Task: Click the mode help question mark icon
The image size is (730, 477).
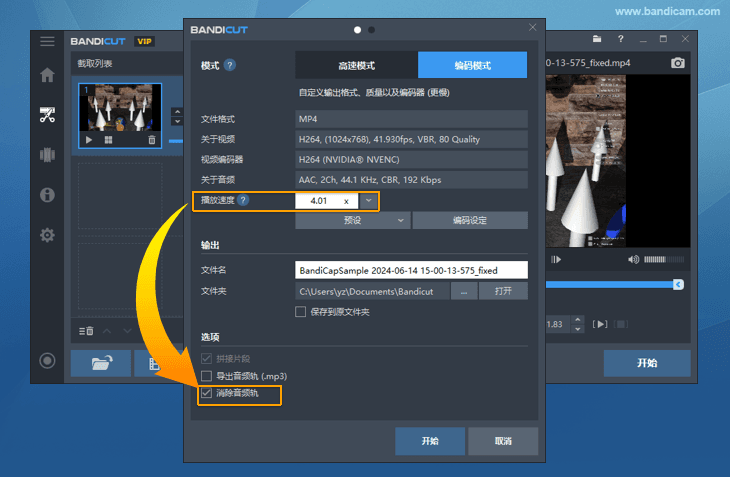Action: [230, 65]
